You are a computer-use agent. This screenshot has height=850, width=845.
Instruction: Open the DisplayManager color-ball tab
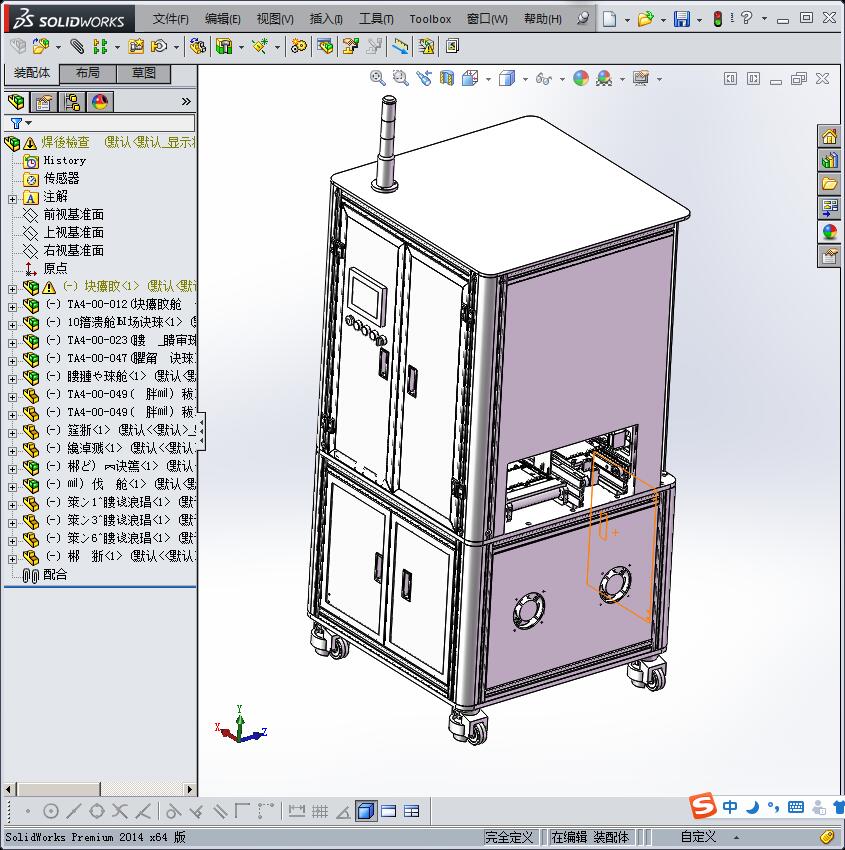pyautogui.click(x=99, y=102)
